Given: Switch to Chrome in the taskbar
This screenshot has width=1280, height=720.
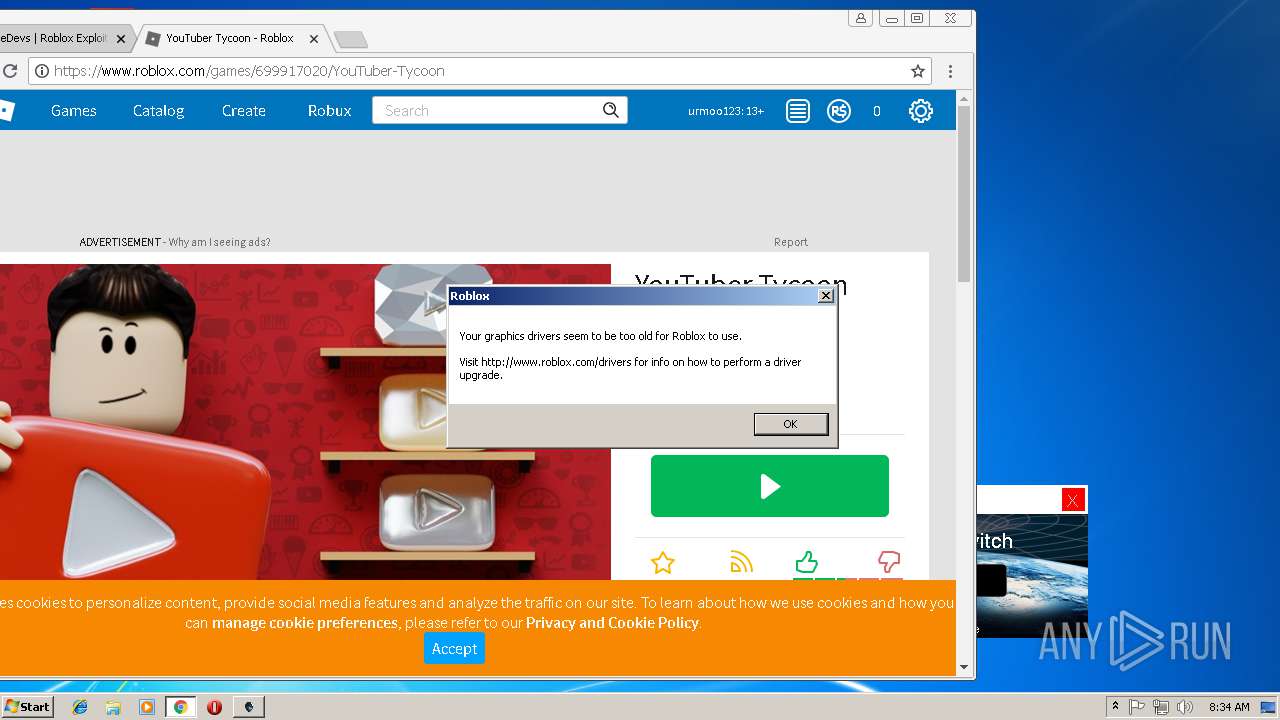Looking at the screenshot, I should [x=180, y=707].
